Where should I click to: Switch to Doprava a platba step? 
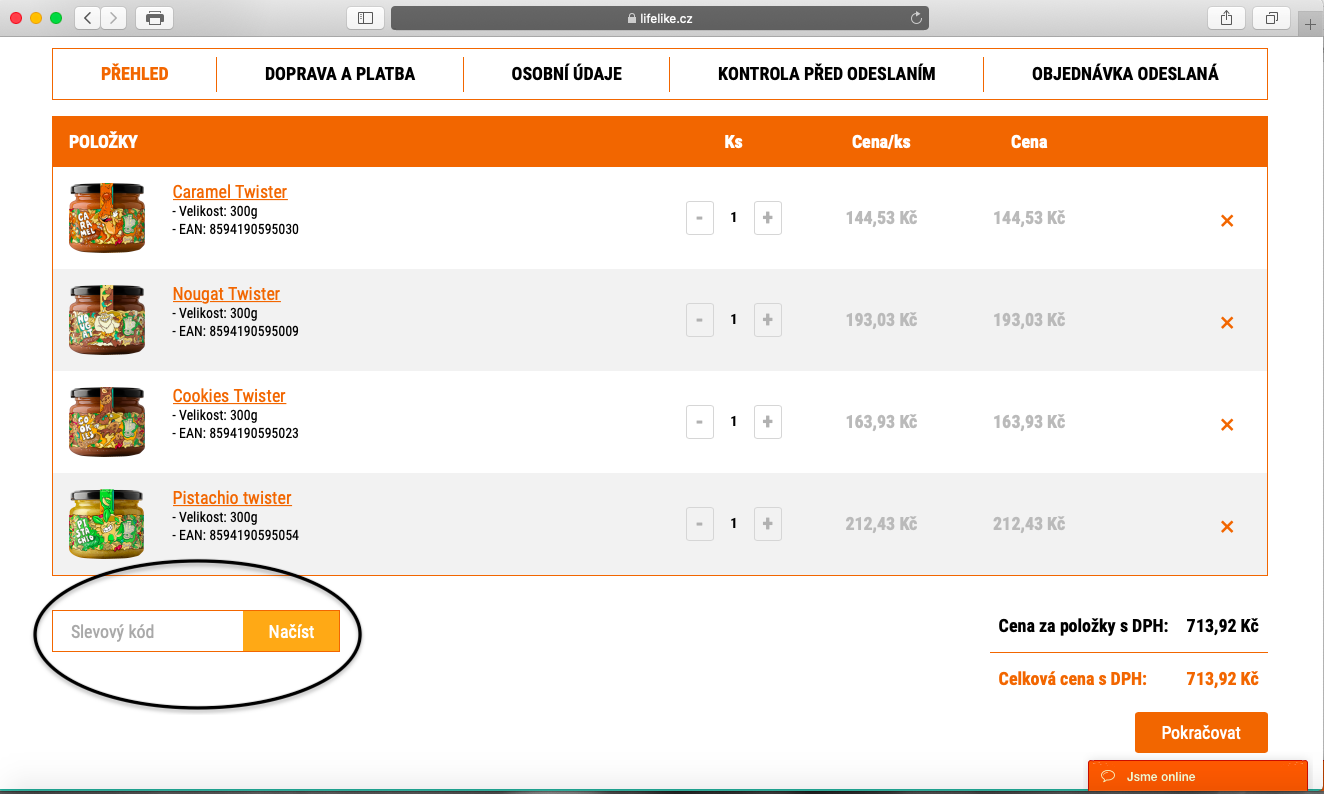[340, 74]
